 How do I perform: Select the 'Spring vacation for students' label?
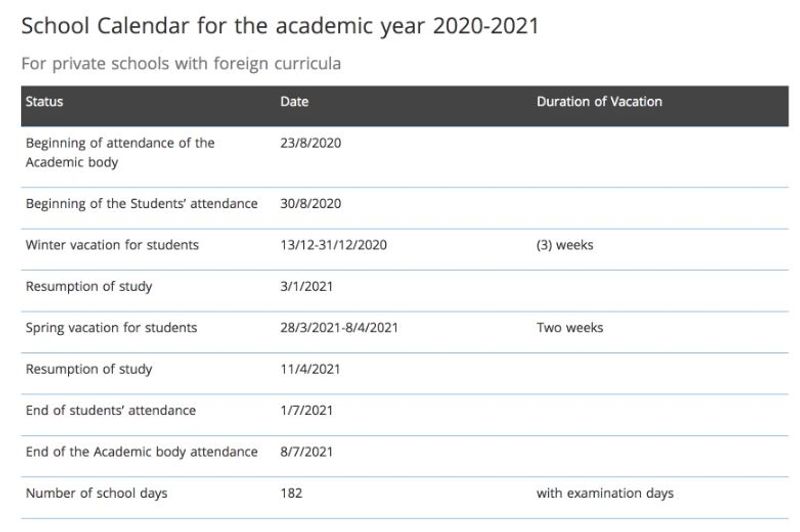point(111,328)
